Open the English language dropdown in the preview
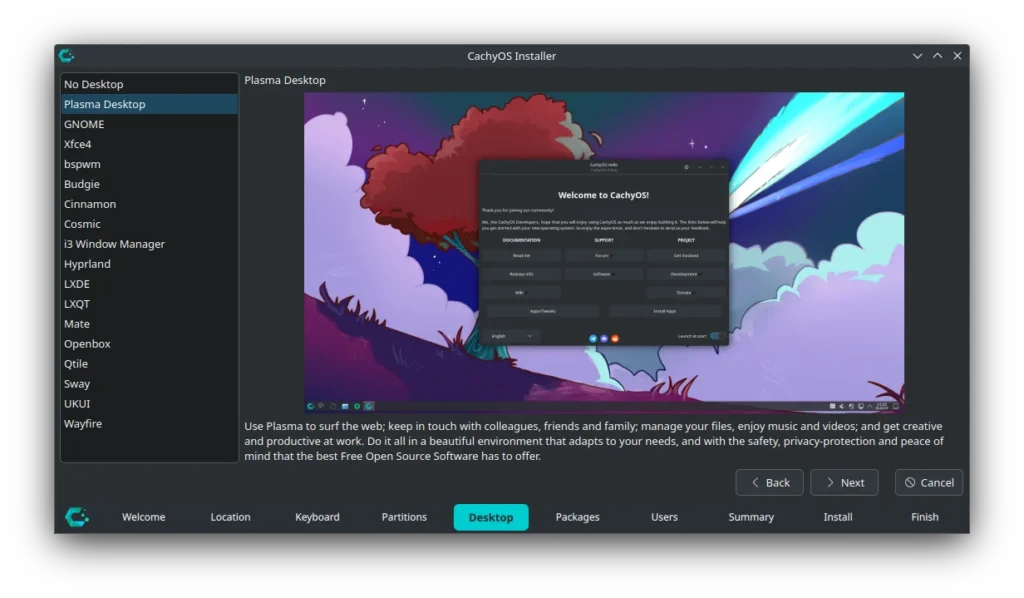 [511, 336]
